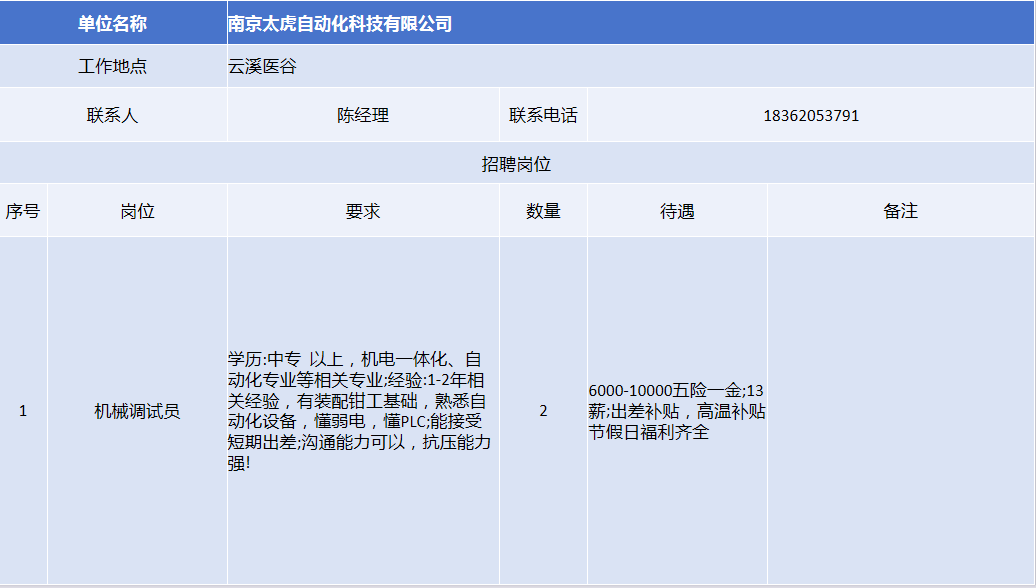The width and height of the screenshot is (1036, 588).
Task: Click the 机械调试员 position cell
Action: click(x=137, y=411)
